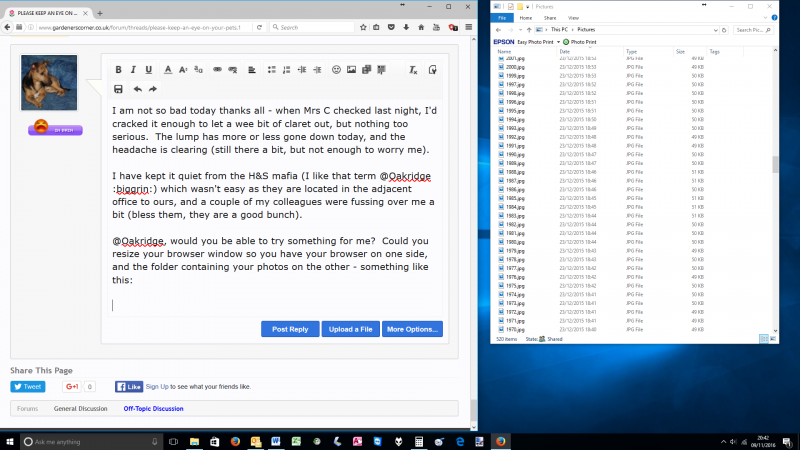This screenshot has width=800, height=450.
Task: Switch to the View ribbon tab
Action: (x=573, y=18)
